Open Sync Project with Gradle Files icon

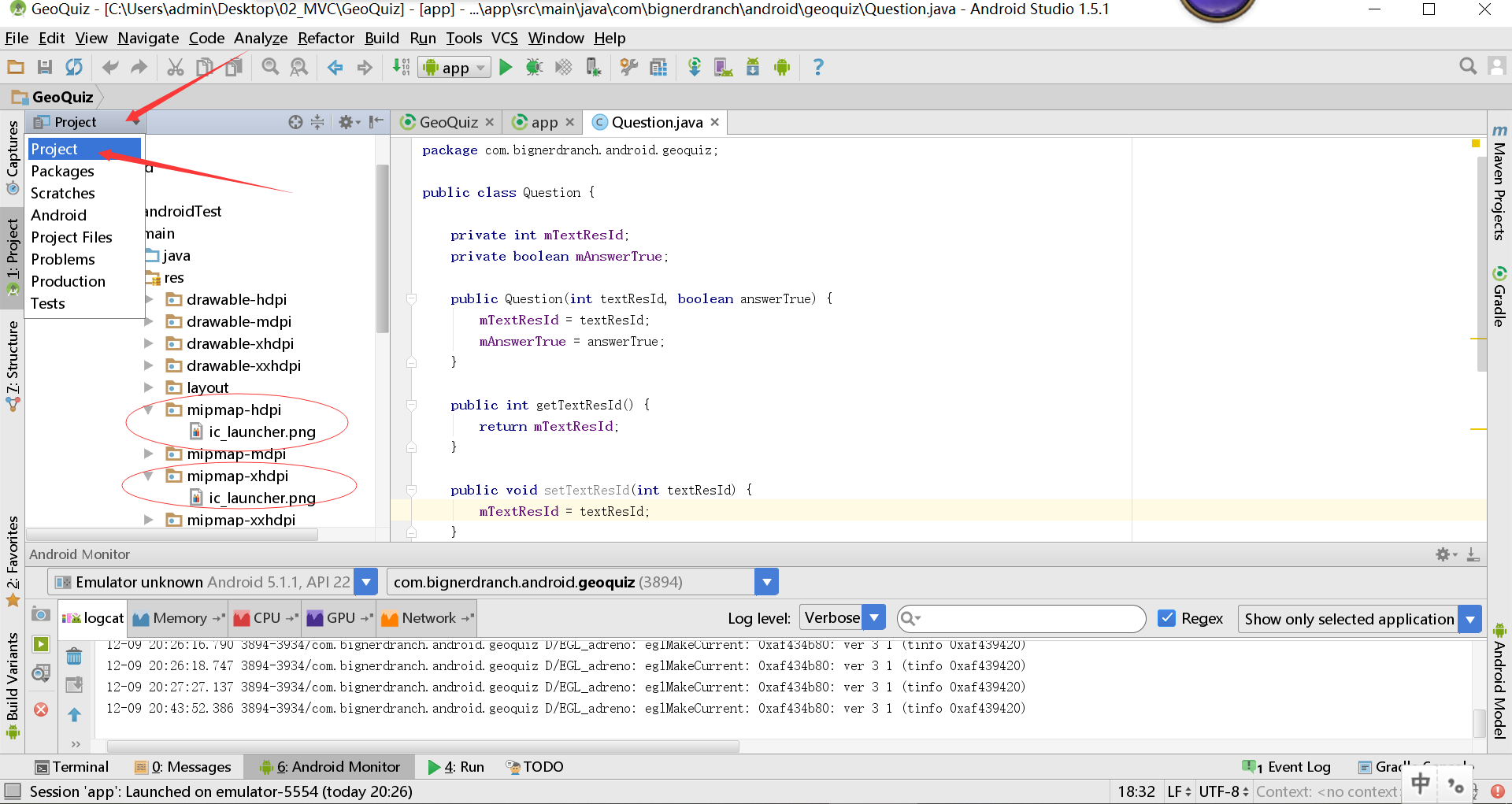[695, 67]
